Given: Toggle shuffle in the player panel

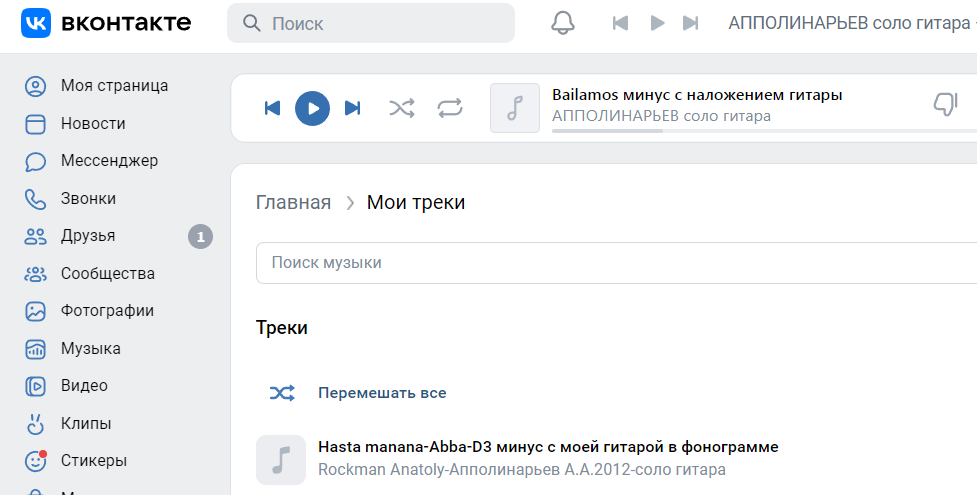Looking at the screenshot, I should point(401,108).
